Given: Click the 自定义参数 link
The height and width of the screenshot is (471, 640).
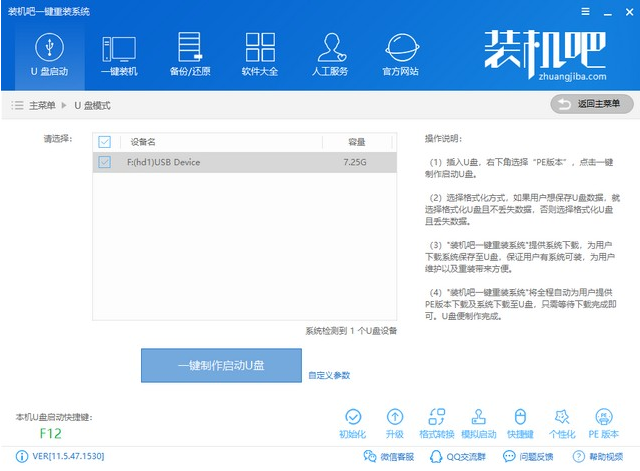Looking at the screenshot, I should click(x=329, y=375).
